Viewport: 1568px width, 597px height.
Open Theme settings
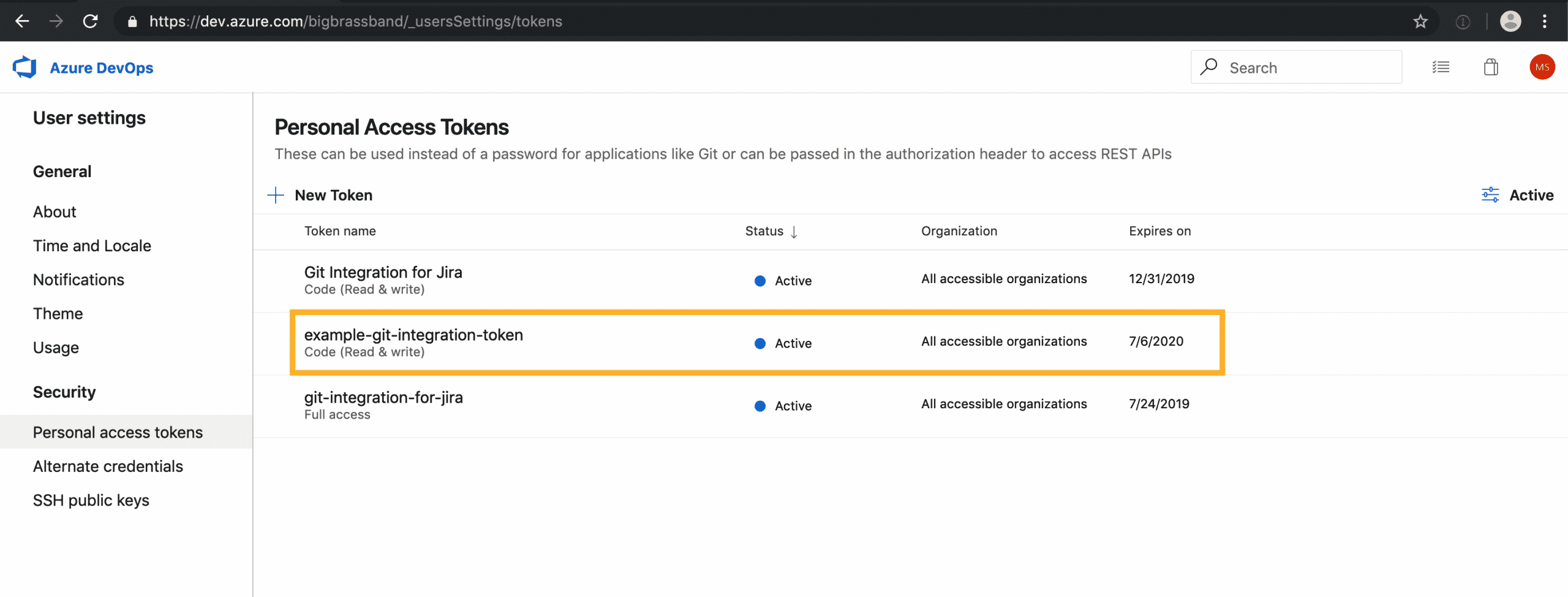click(x=58, y=314)
